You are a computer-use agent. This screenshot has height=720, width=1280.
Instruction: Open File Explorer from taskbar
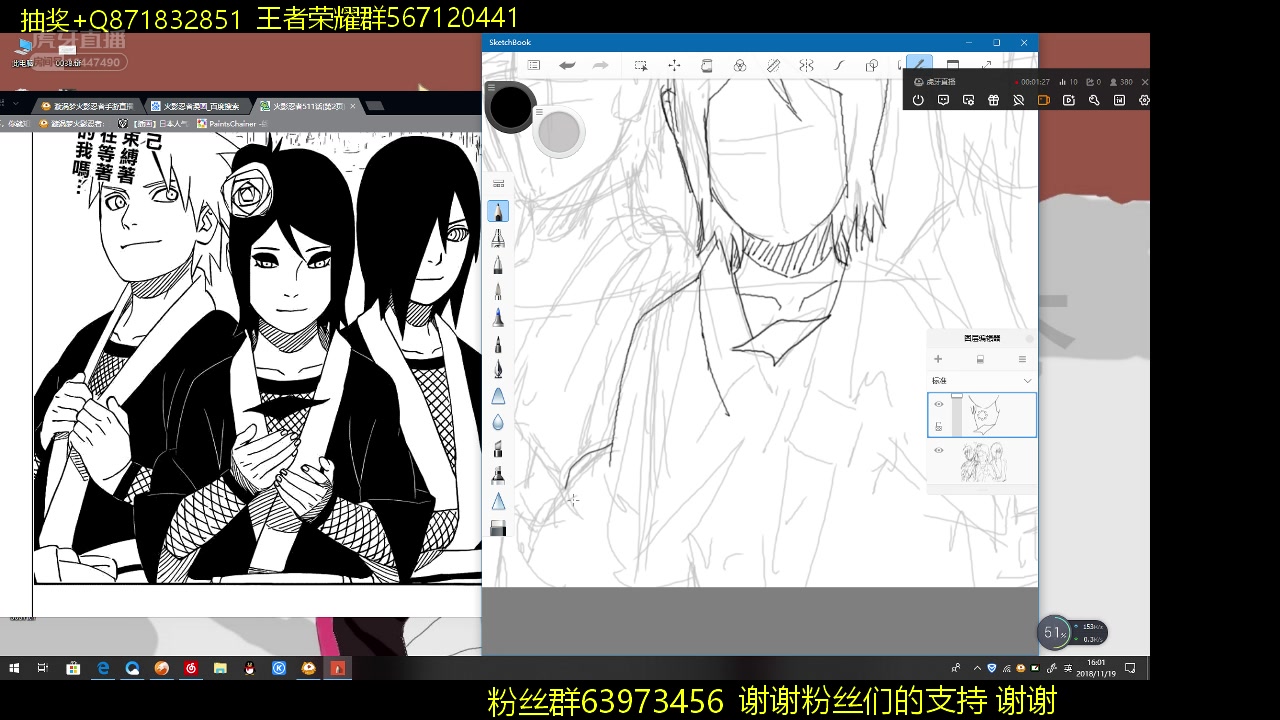220,668
